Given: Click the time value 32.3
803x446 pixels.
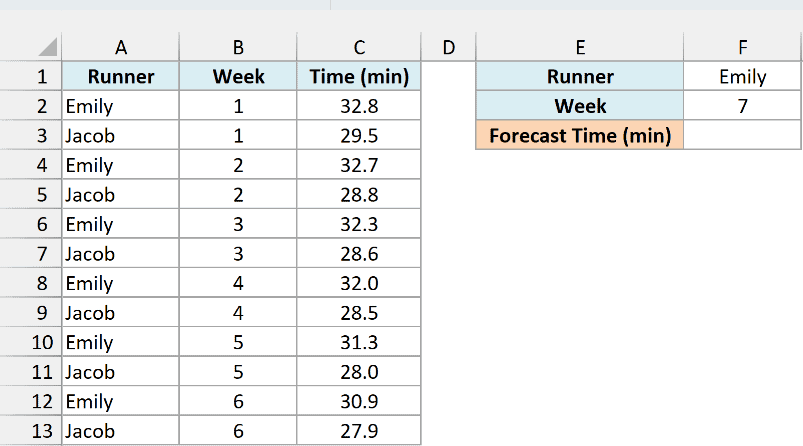Looking at the screenshot, I should point(359,224).
